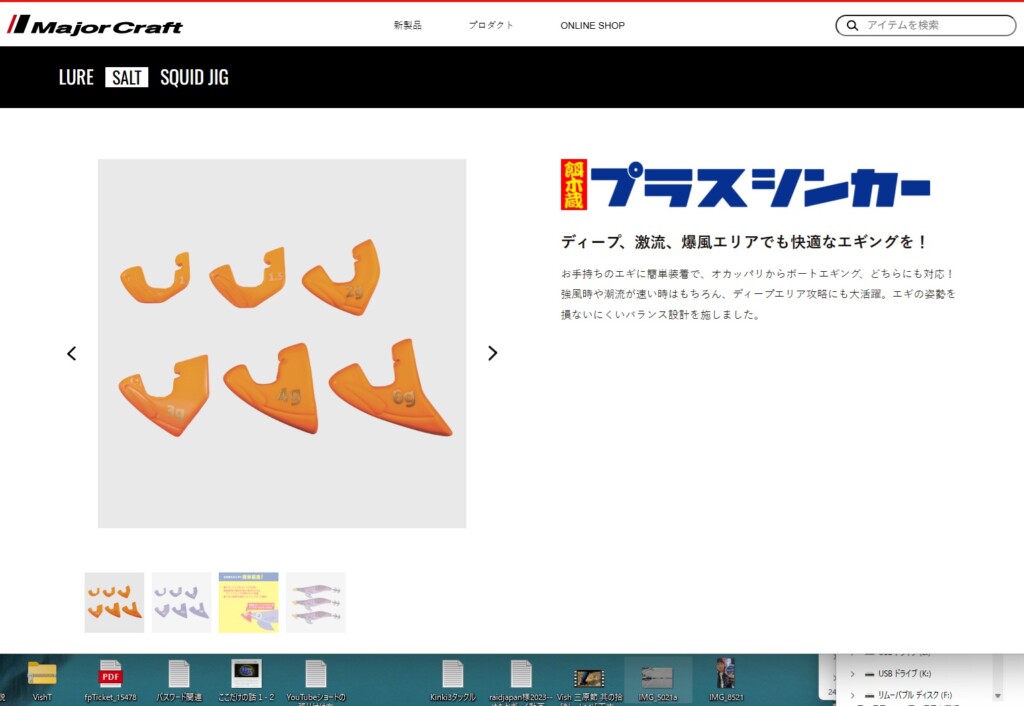
Task: Show next product image with right arrow
Action: 492,353
